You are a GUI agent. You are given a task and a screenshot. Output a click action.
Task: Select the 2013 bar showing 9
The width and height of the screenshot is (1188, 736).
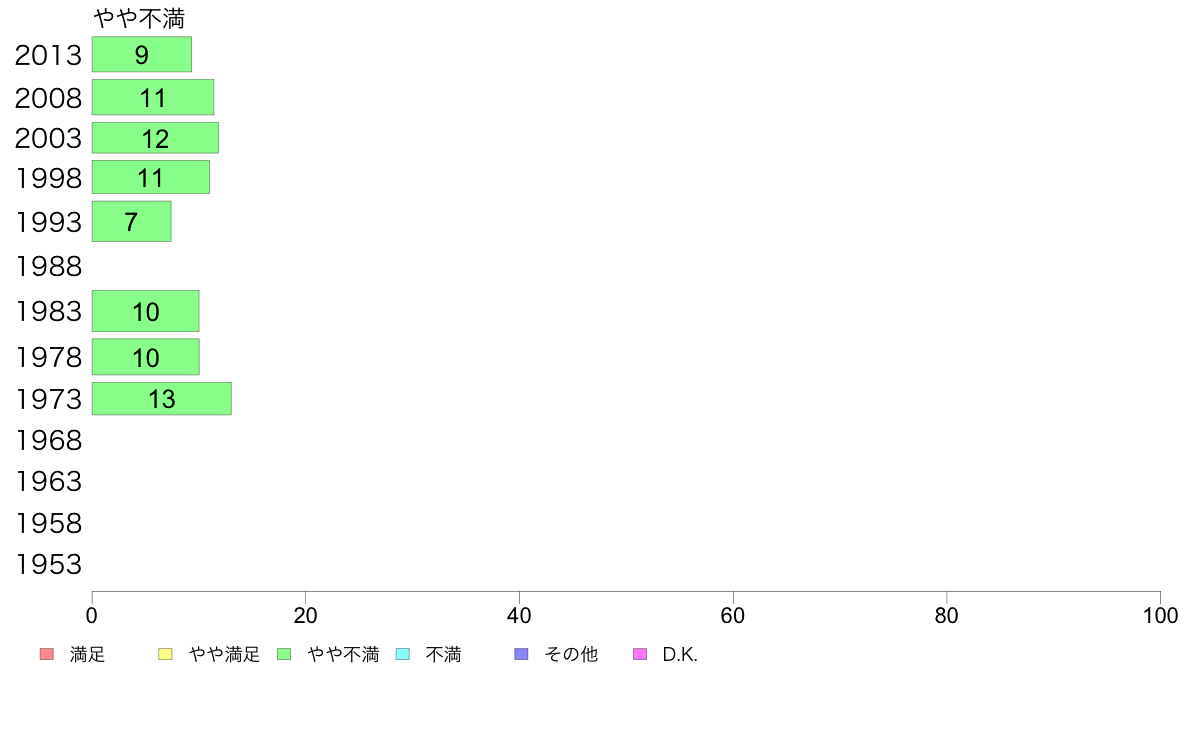pos(142,55)
